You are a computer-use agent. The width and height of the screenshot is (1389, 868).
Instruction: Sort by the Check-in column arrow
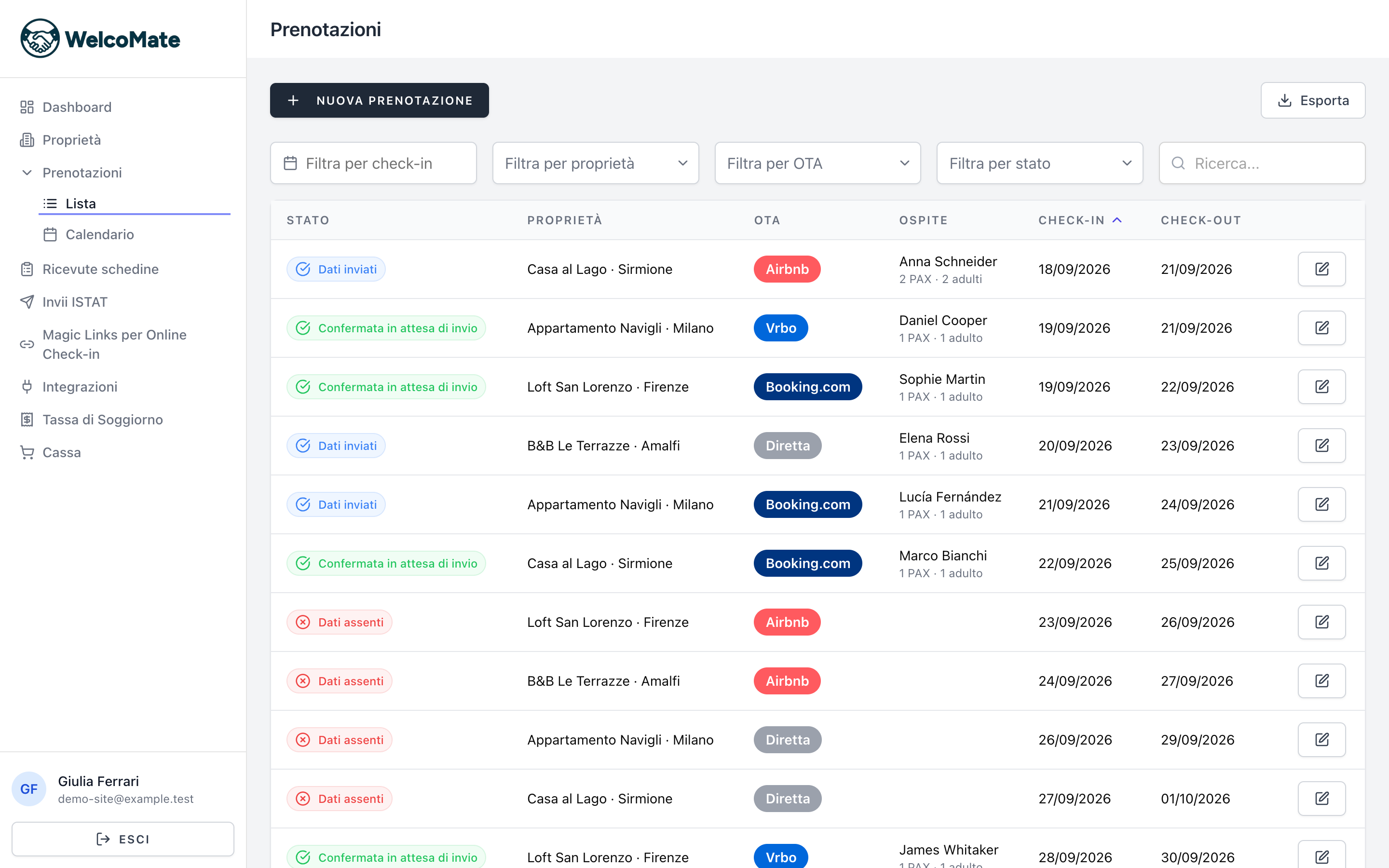1117,220
